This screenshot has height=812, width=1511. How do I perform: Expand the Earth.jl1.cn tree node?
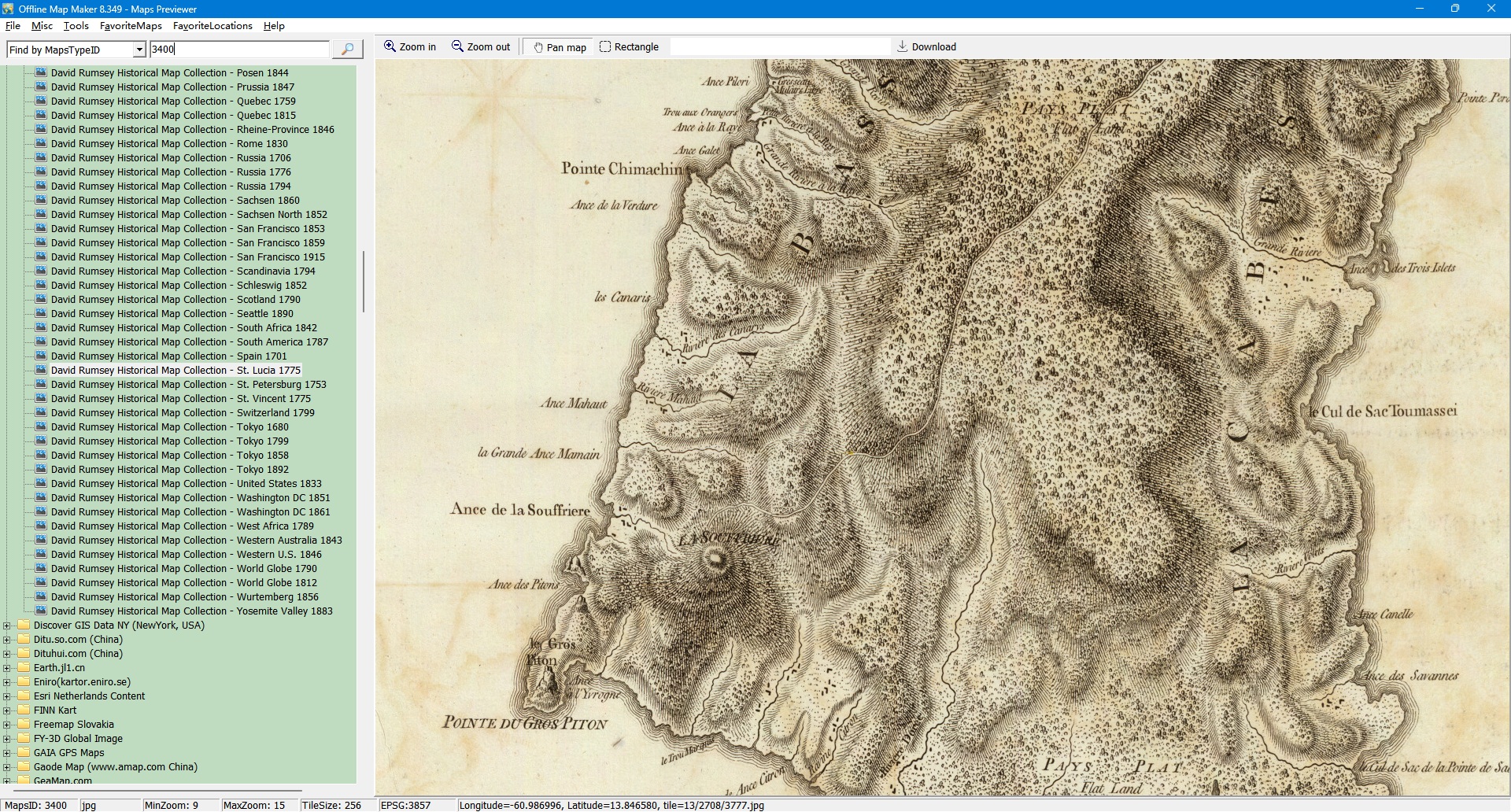coord(7,668)
